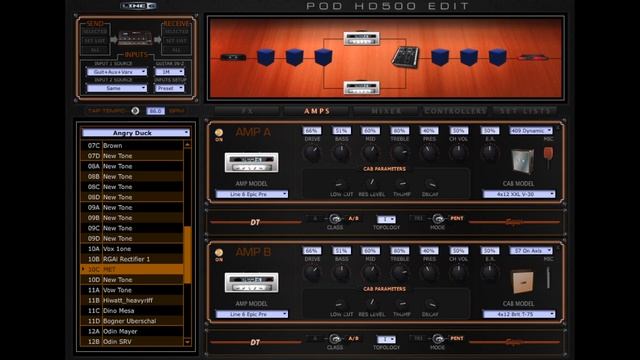The image size is (640, 360).
Task: Open the Amp B amp model dropdown
Action: click(251, 314)
